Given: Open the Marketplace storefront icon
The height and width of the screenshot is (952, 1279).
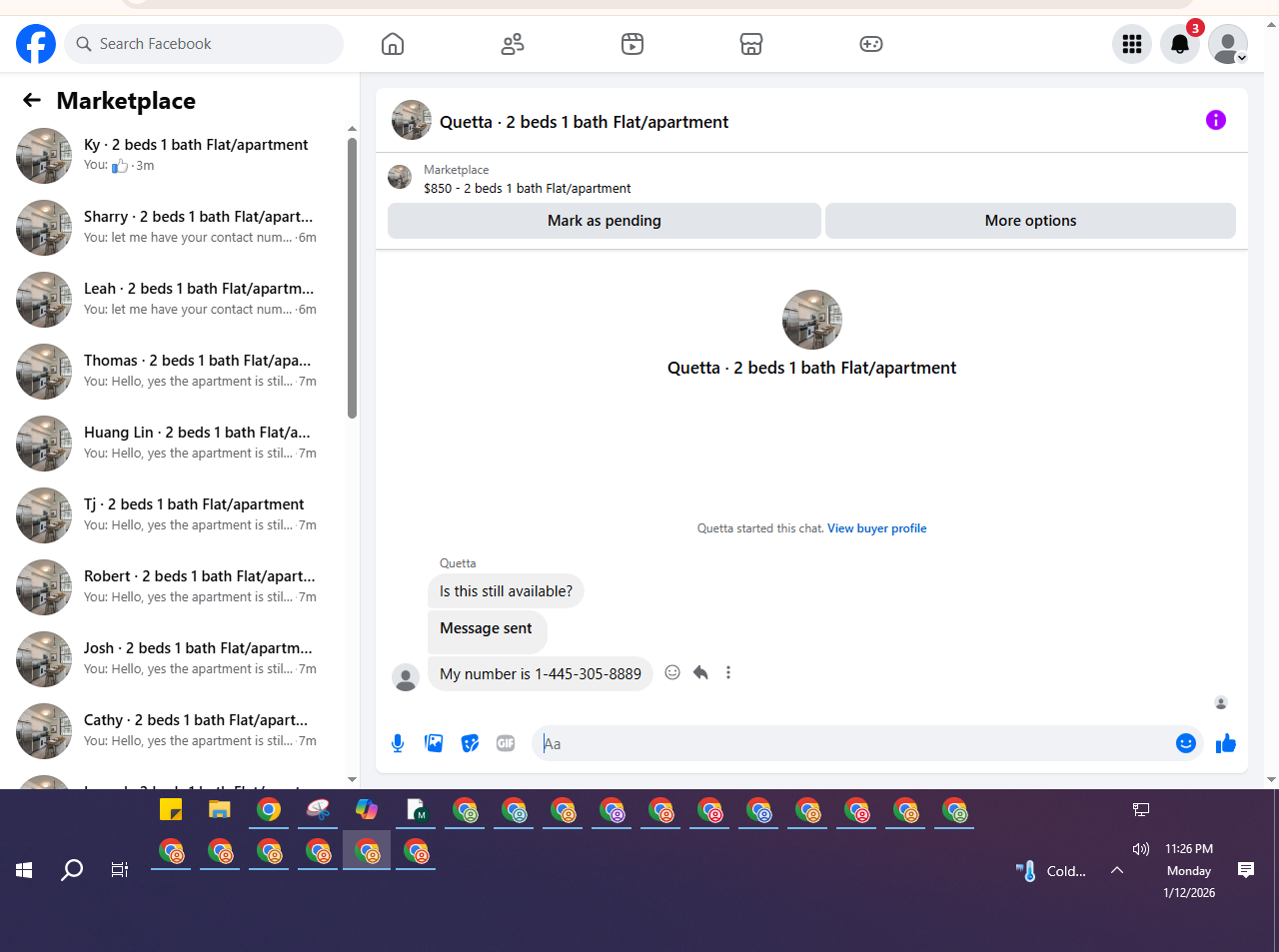Looking at the screenshot, I should point(751,44).
